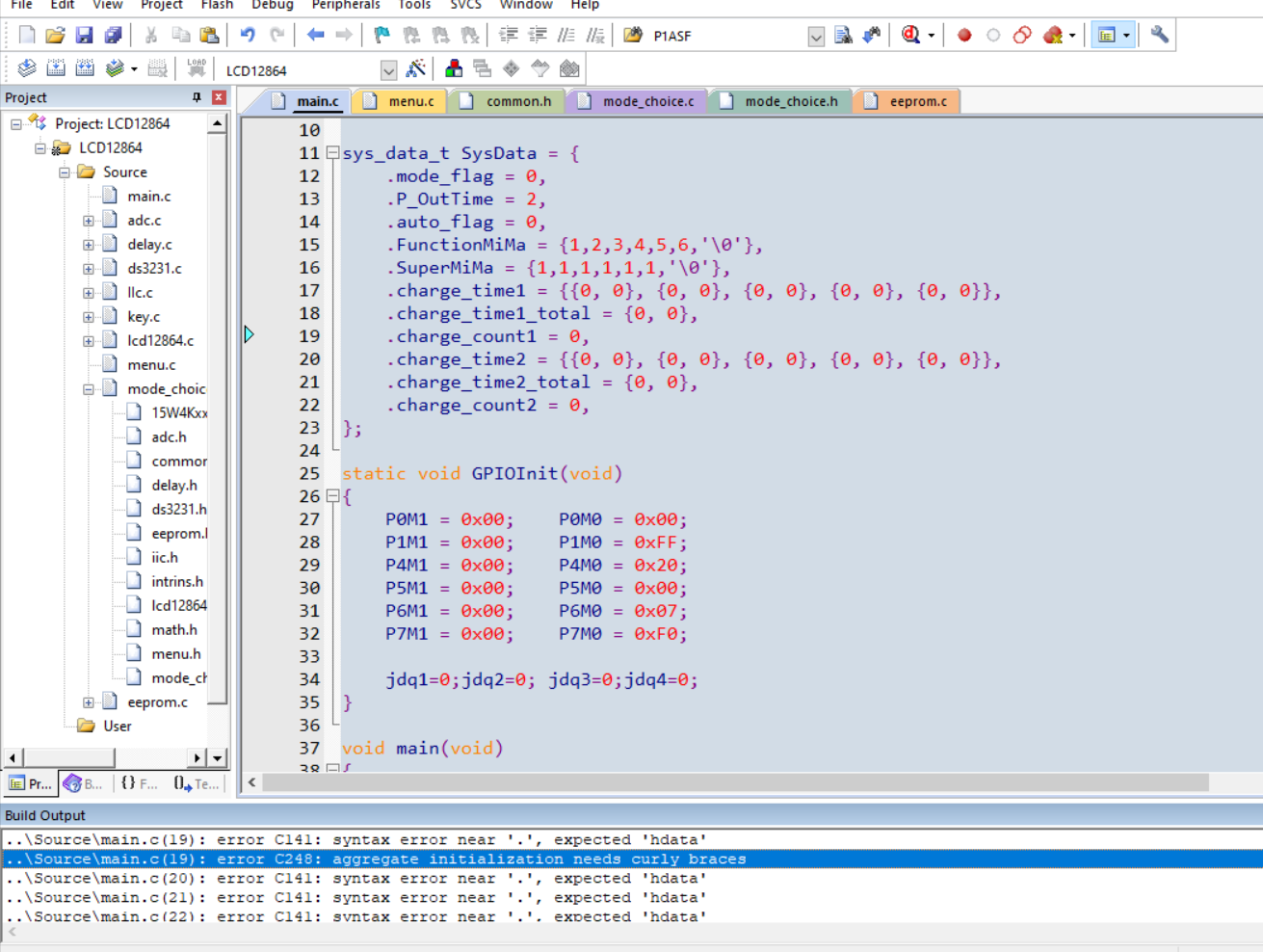Fold the GPIOInit function body at line 26
1263x952 pixels.
pyautogui.click(x=332, y=496)
